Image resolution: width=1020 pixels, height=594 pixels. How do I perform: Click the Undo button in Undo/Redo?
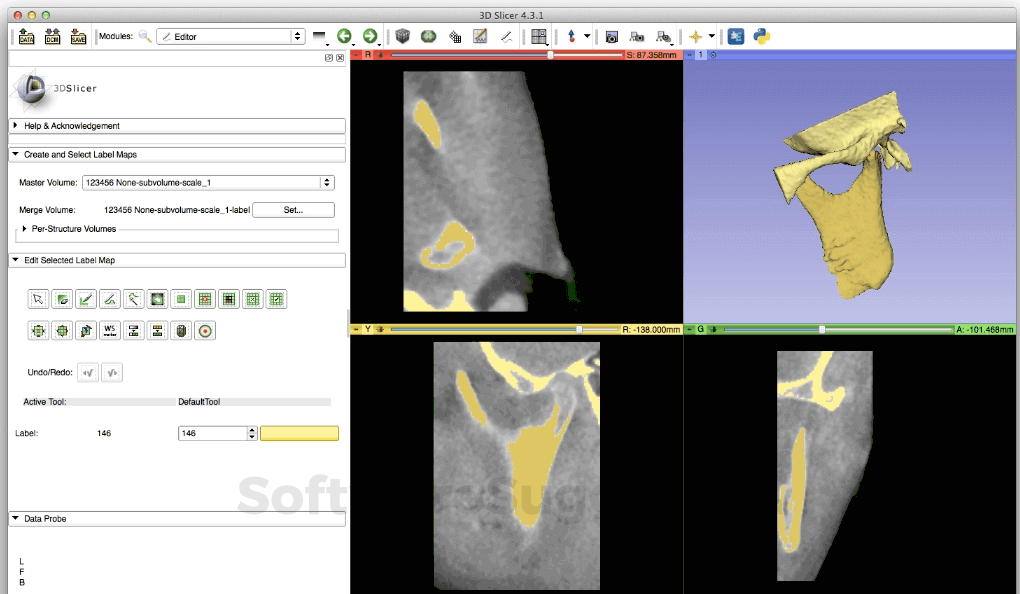pos(88,372)
